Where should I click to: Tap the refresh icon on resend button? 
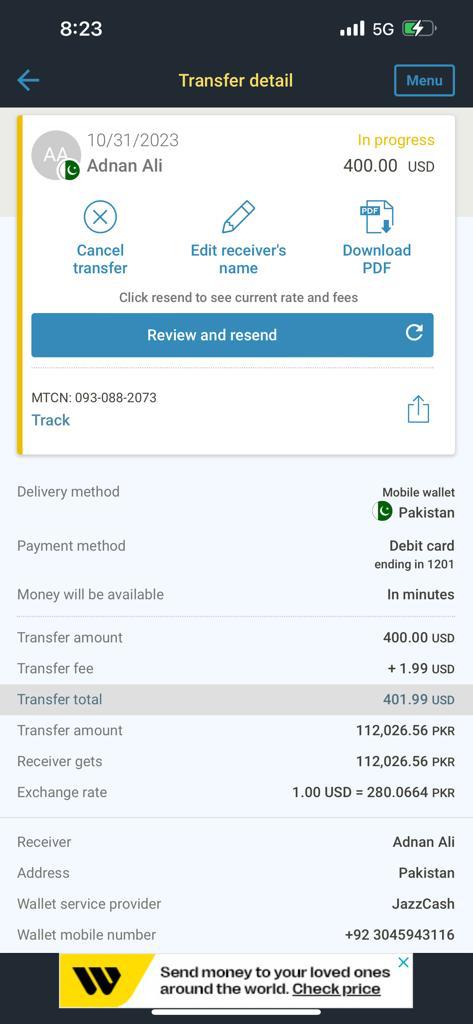tap(414, 332)
